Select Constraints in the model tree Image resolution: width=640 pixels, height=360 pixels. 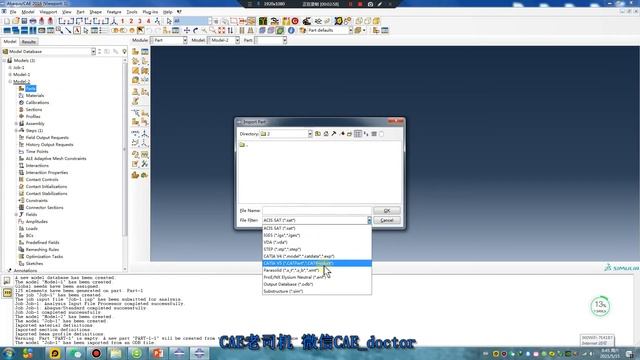37,200
